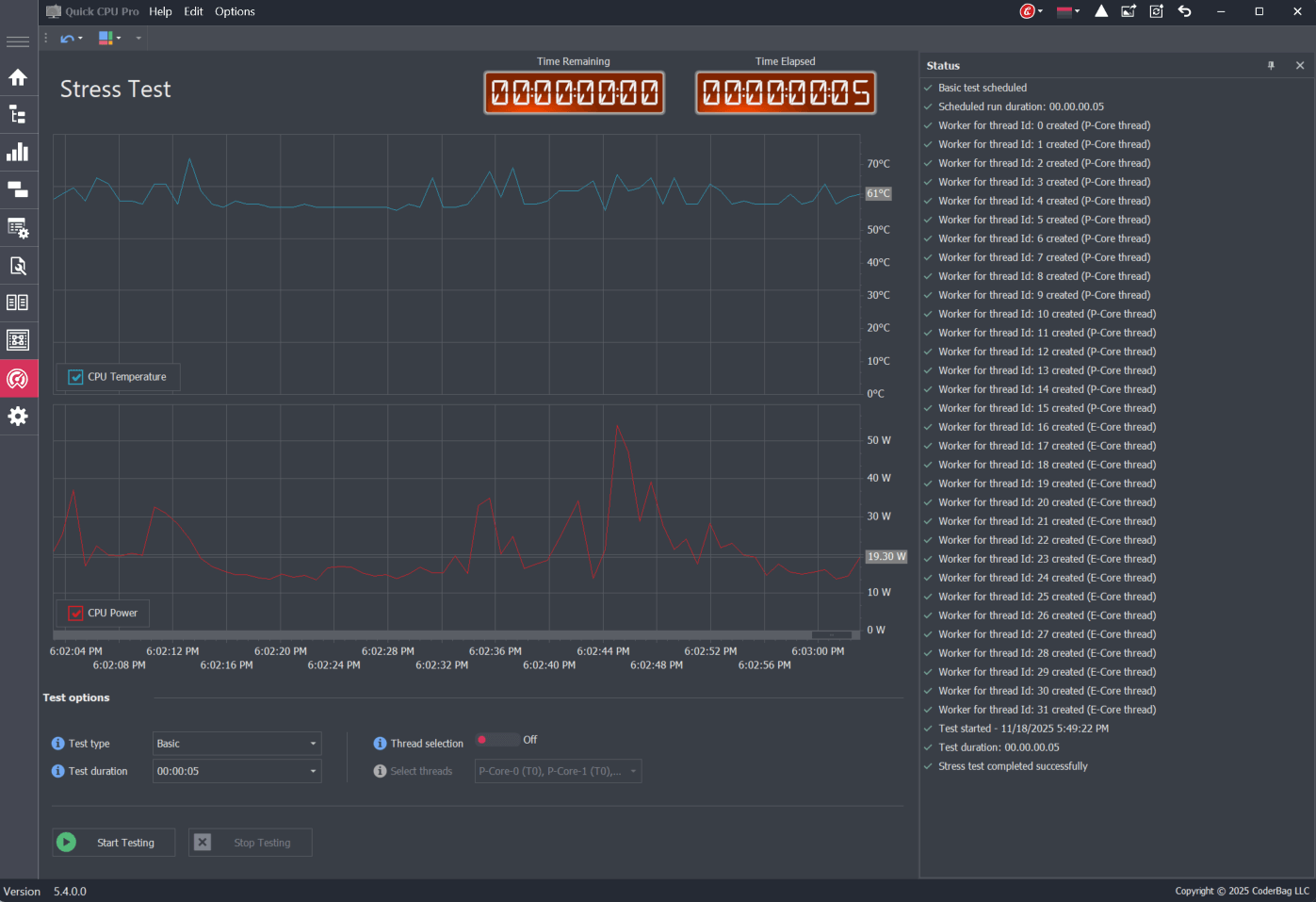Viewport: 1316px width, 902px height.
Task: Select the system information magnifier icon
Action: (18, 265)
